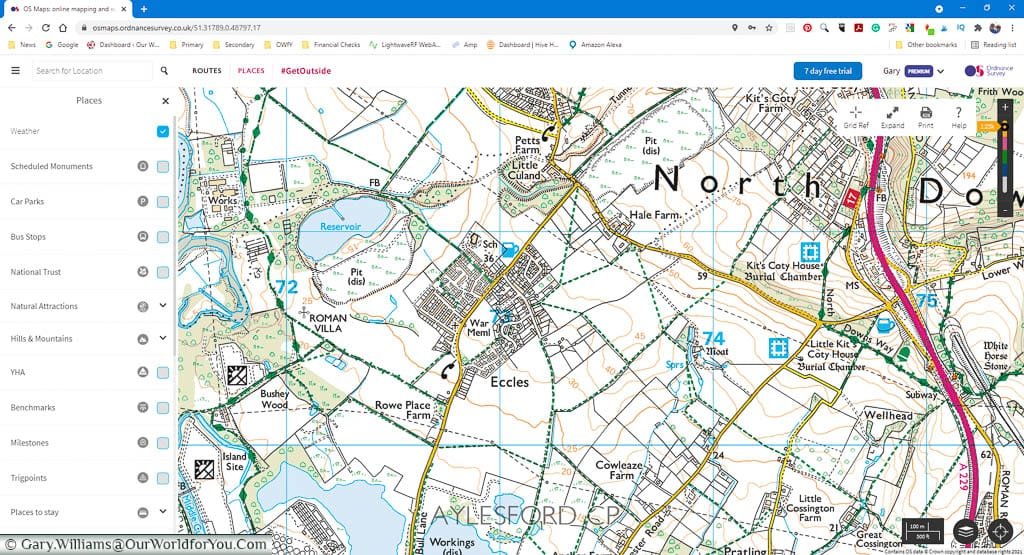Open the map layers selector
1024x555 pixels.
[966, 531]
